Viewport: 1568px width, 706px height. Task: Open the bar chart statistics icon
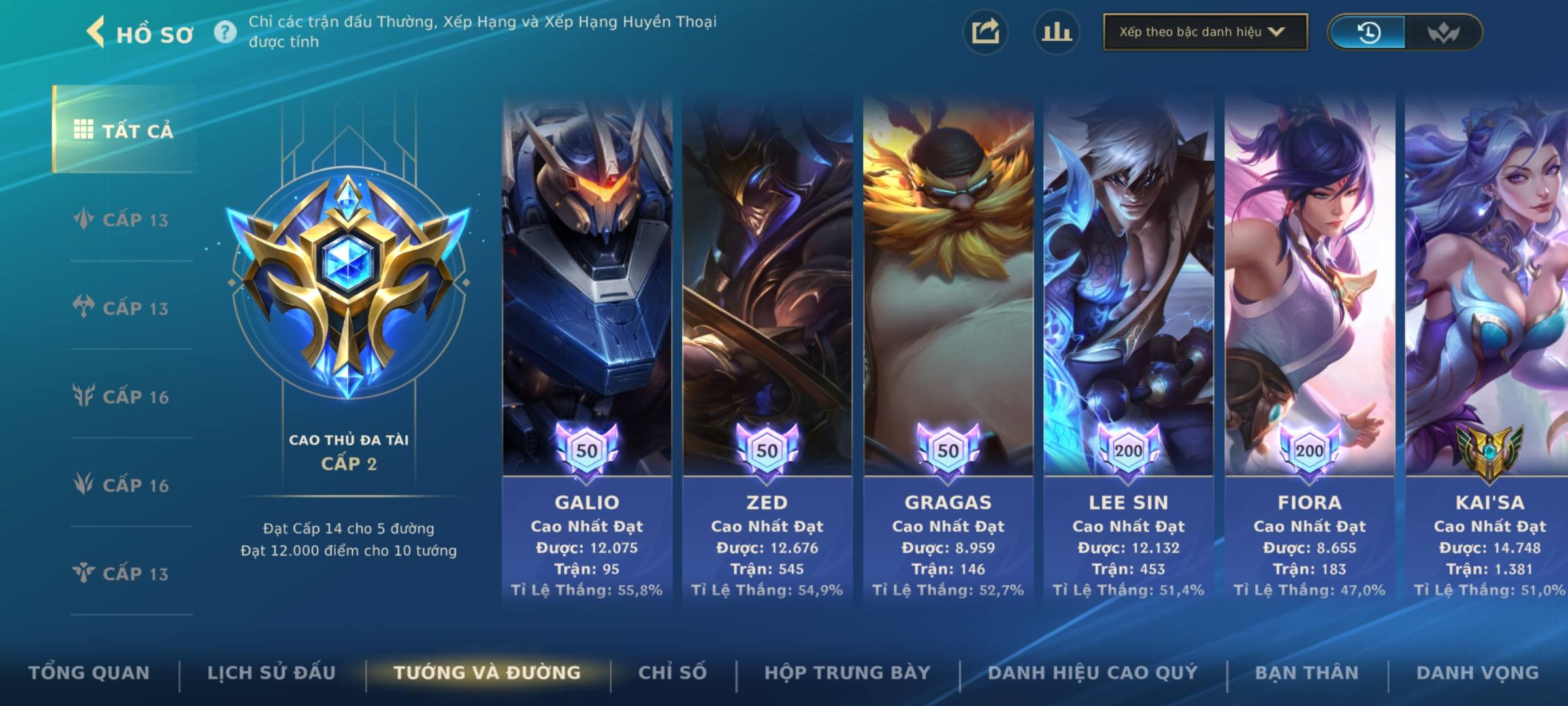1056,32
